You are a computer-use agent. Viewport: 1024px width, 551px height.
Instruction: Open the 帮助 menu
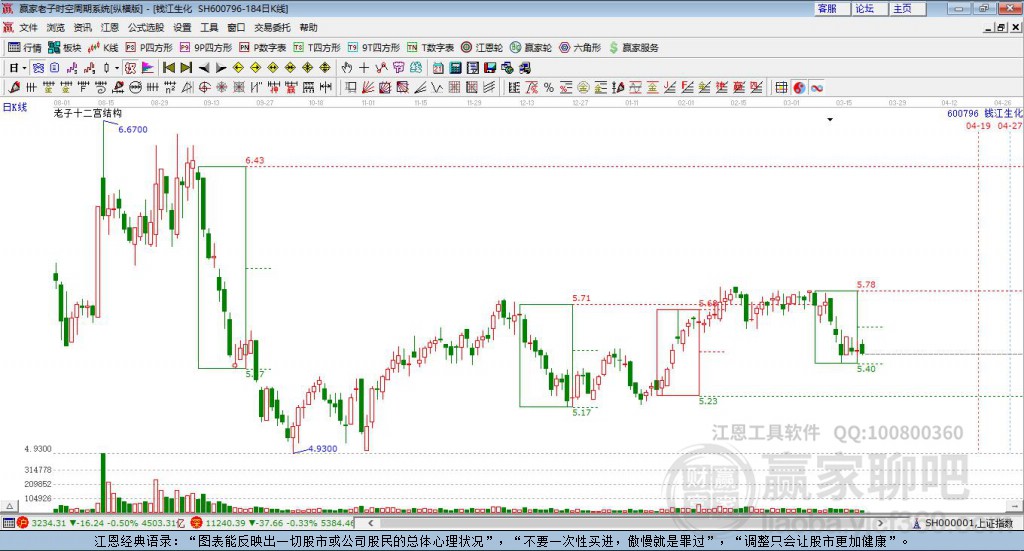[308, 27]
